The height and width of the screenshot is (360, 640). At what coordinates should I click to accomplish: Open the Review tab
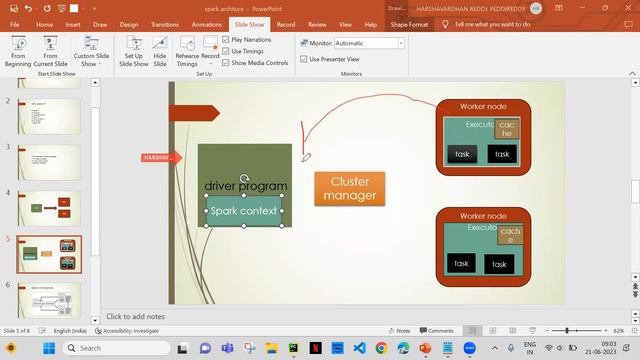click(x=317, y=24)
